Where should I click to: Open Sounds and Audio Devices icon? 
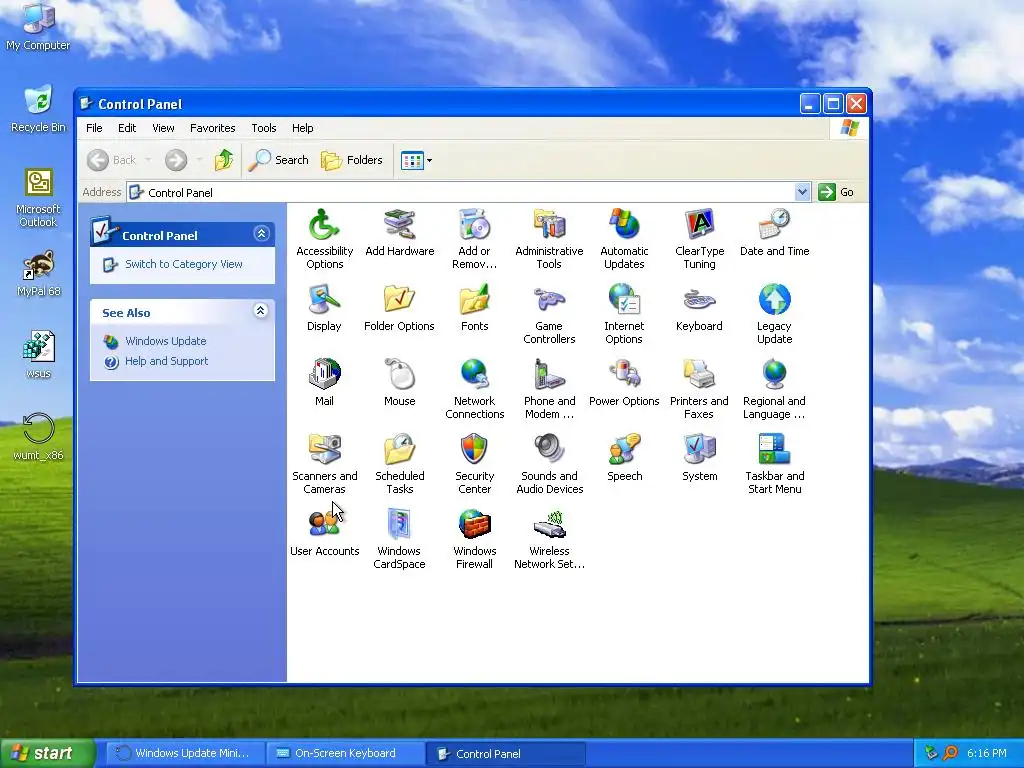(549, 450)
